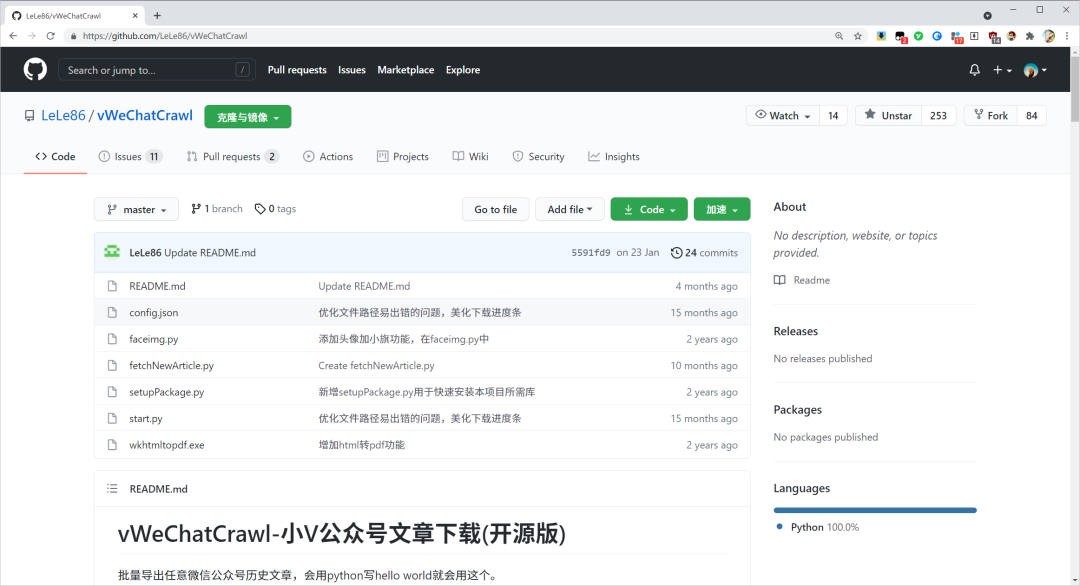Open the GitHub notifications bell
This screenshot has width=1080, height=586.
(974, 69)
